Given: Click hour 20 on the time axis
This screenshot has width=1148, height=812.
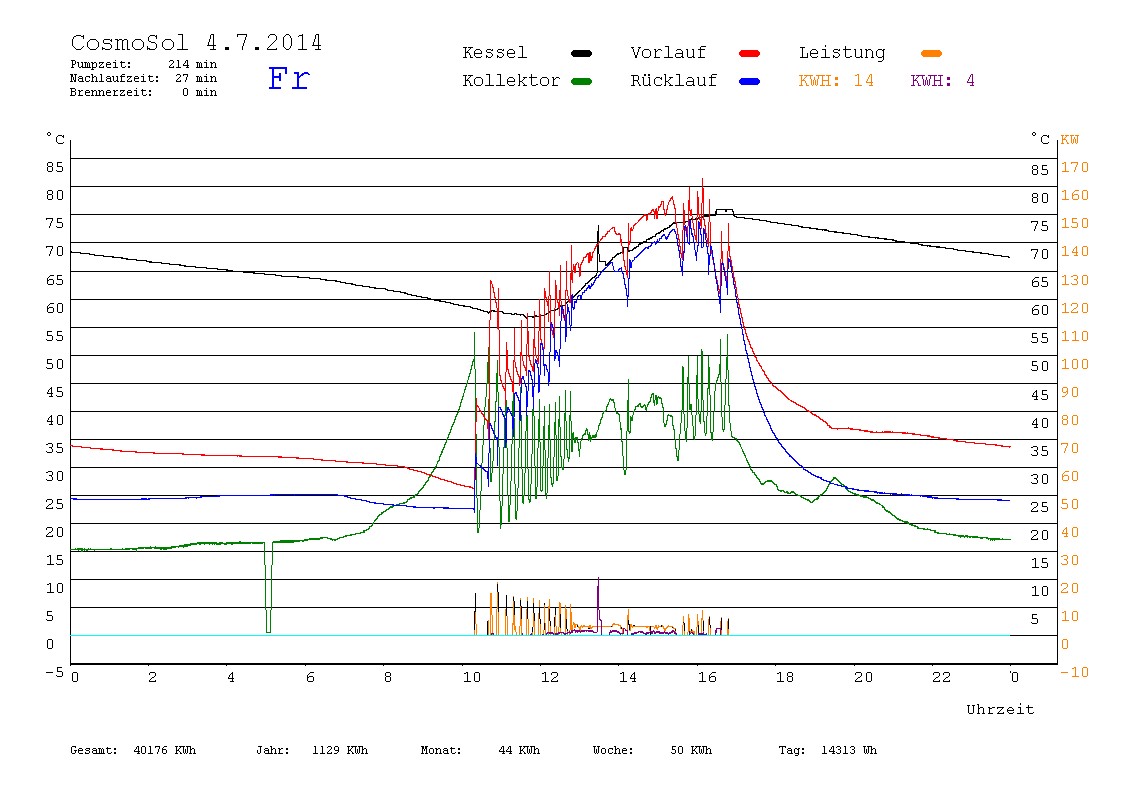Looking at the screenshot, I should click(x=863, y=677).
